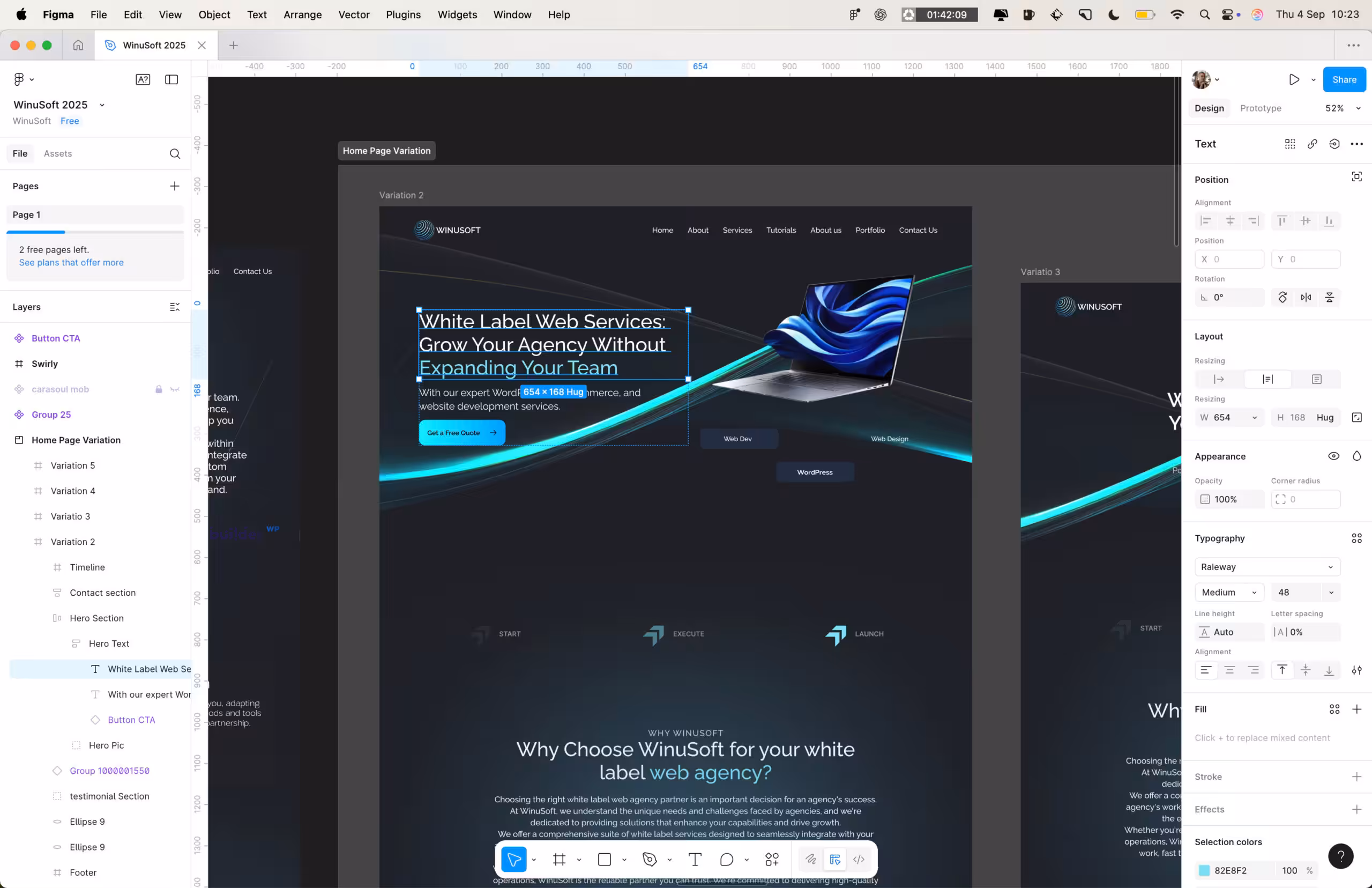
Task: Align horizontal centers in Position alignment
Action: pyautogui.click(x=1229, y=221)
